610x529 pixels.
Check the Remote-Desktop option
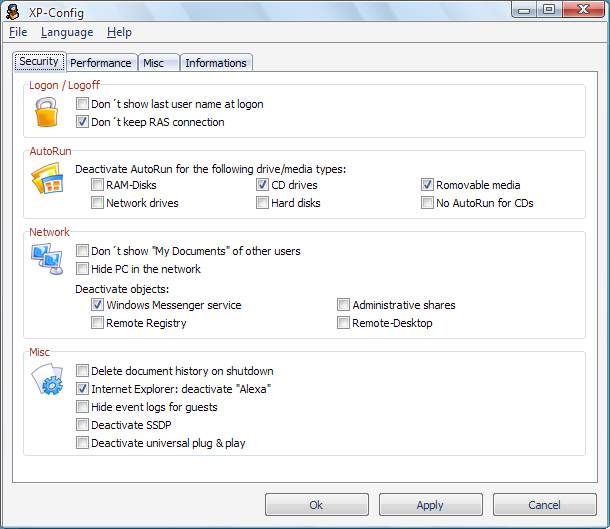pyautogui.click(x=344, y=323)
